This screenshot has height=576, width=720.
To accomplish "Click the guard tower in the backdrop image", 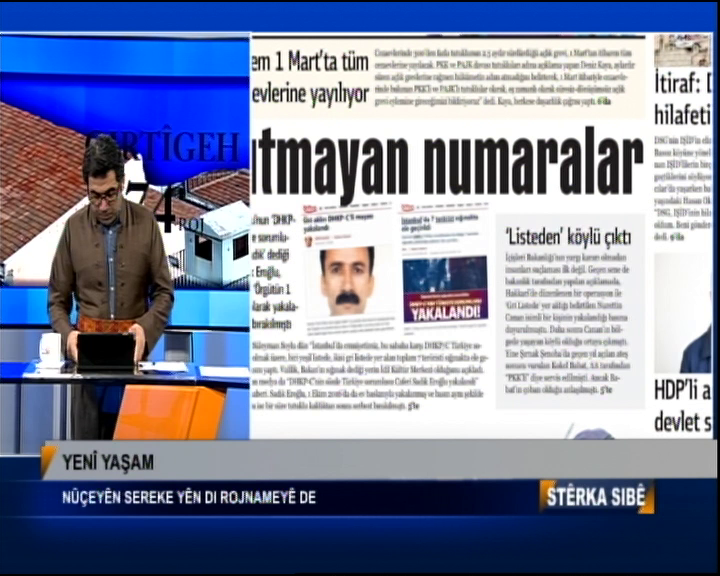I will (x=217, y=243).
